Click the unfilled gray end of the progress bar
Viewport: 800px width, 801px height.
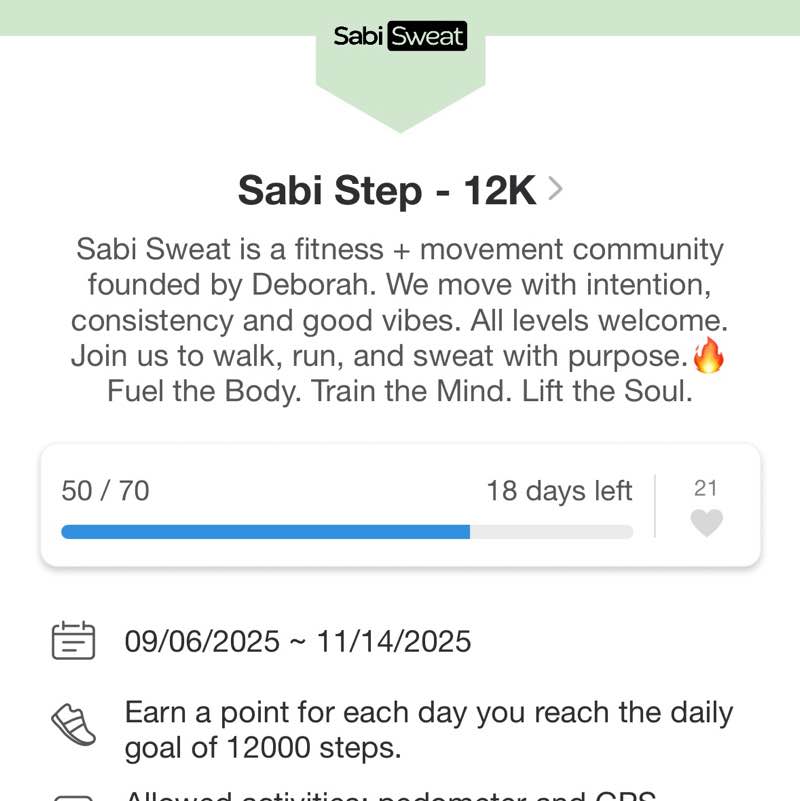[x=551, y=532]
